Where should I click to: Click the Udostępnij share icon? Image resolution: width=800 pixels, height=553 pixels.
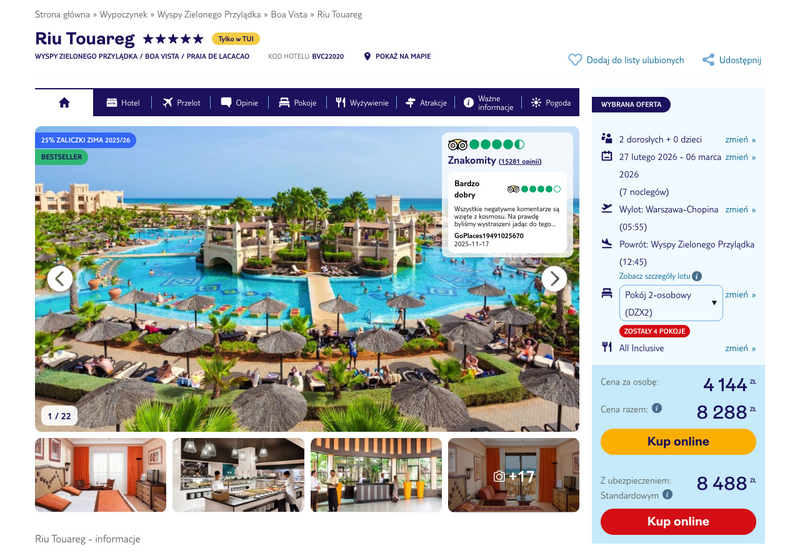point(708,60)
